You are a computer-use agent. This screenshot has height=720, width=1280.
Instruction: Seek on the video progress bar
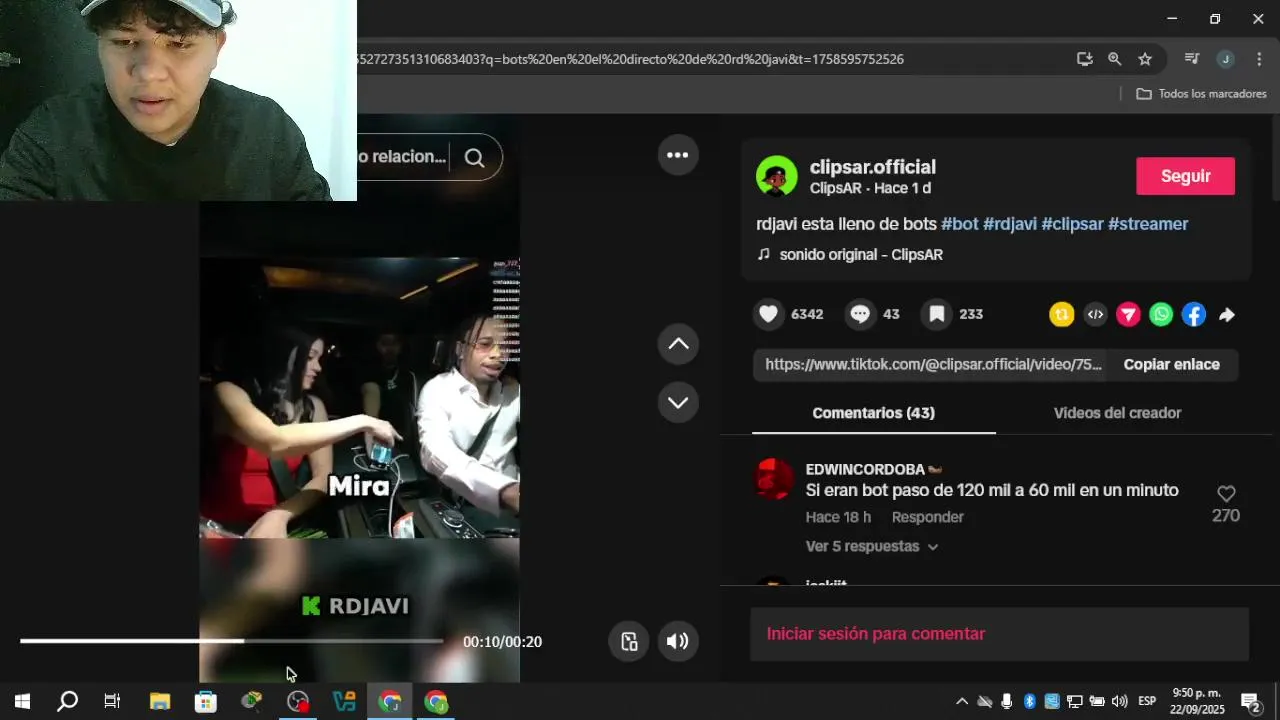(x=231, y=641)
